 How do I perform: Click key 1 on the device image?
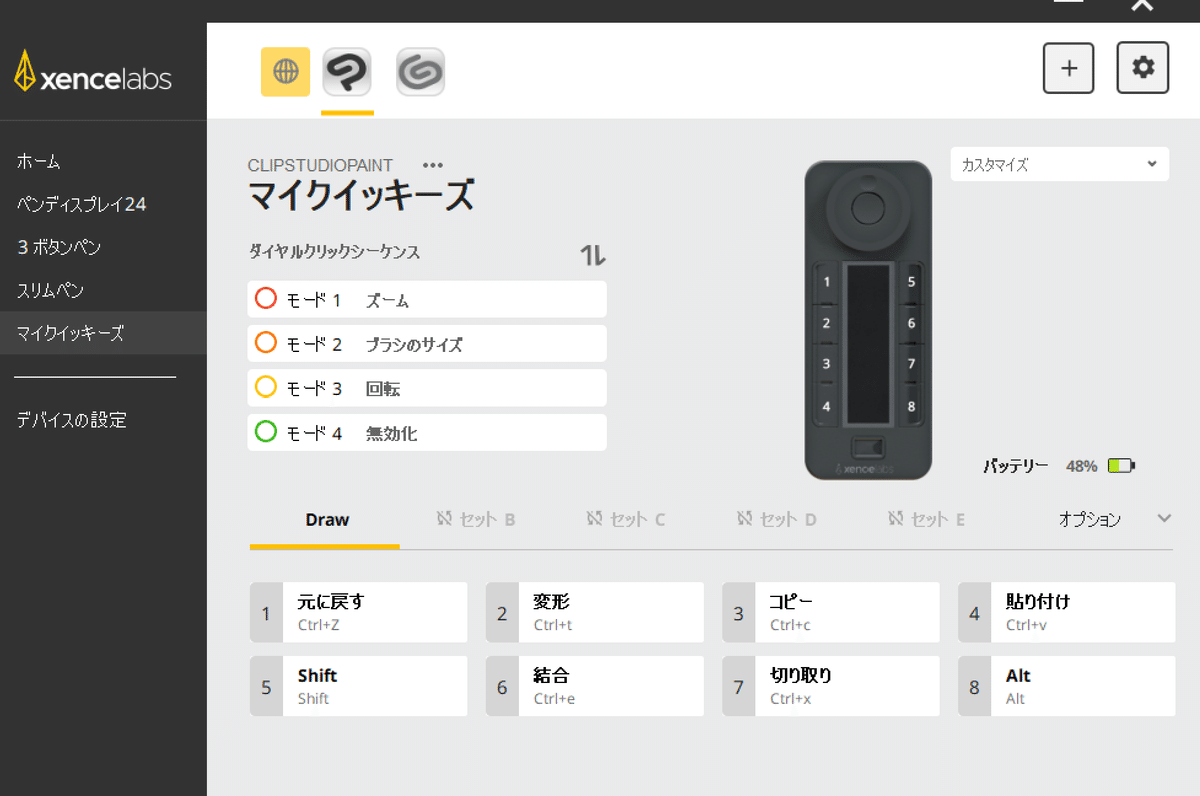(826, 282)
